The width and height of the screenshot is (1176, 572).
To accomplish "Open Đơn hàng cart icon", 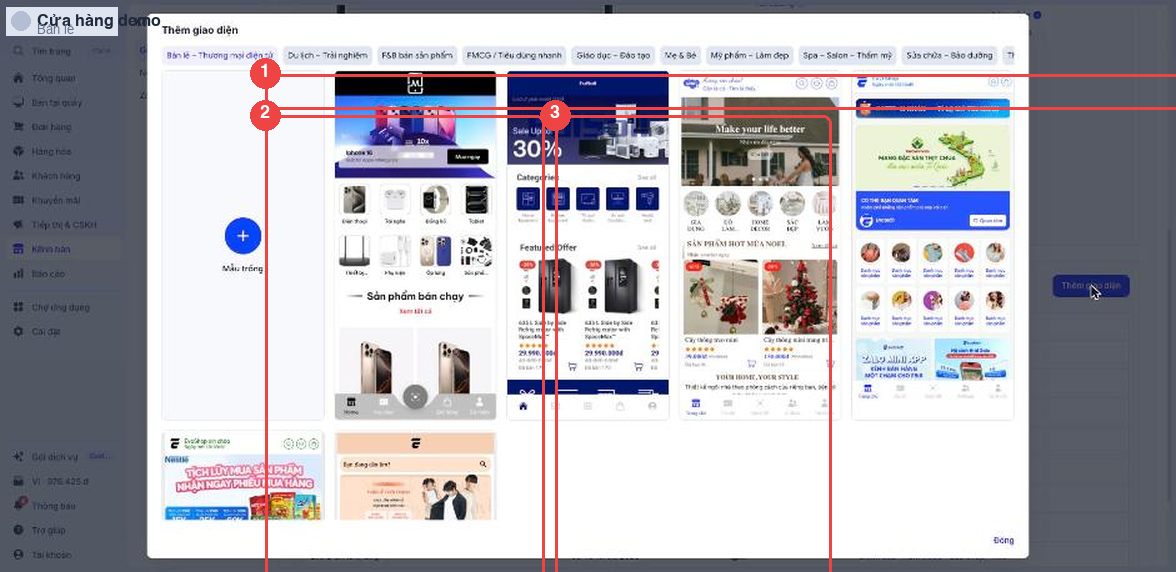I will [x=18, y=127].
